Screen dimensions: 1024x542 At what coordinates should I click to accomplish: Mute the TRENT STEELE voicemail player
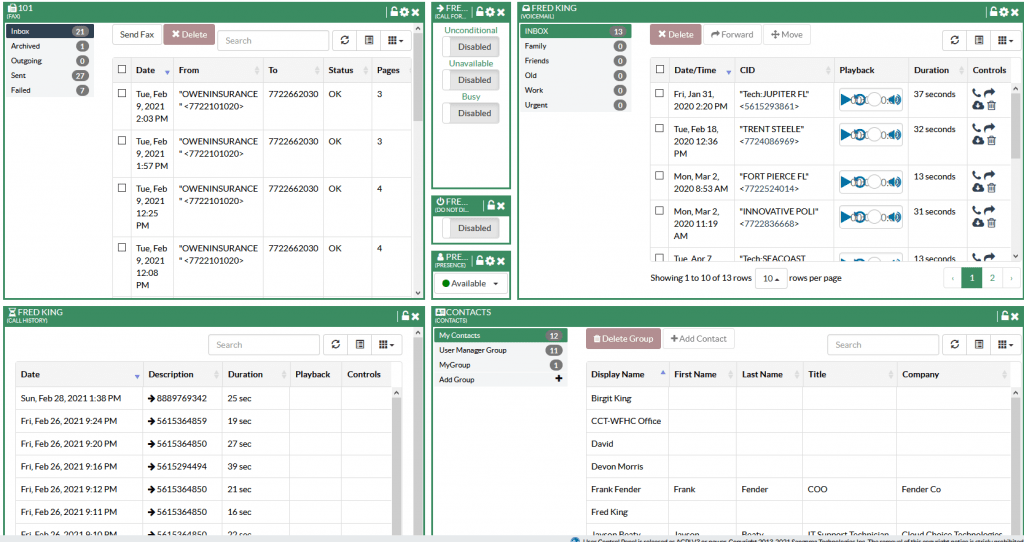click(895, 135)
